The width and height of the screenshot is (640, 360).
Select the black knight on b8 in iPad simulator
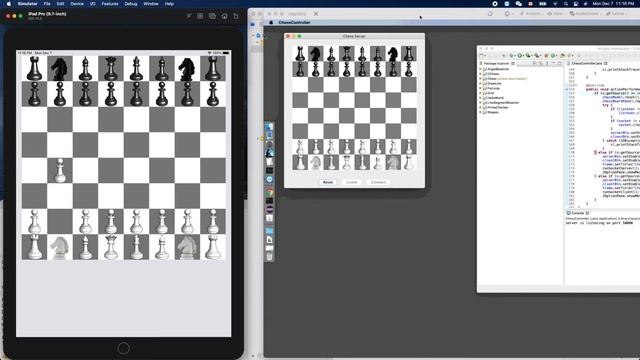click(60, 69)
